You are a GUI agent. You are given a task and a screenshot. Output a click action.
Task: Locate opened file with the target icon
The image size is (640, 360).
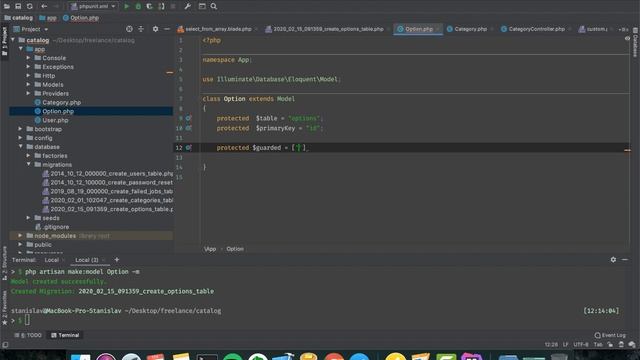[129, 29]
